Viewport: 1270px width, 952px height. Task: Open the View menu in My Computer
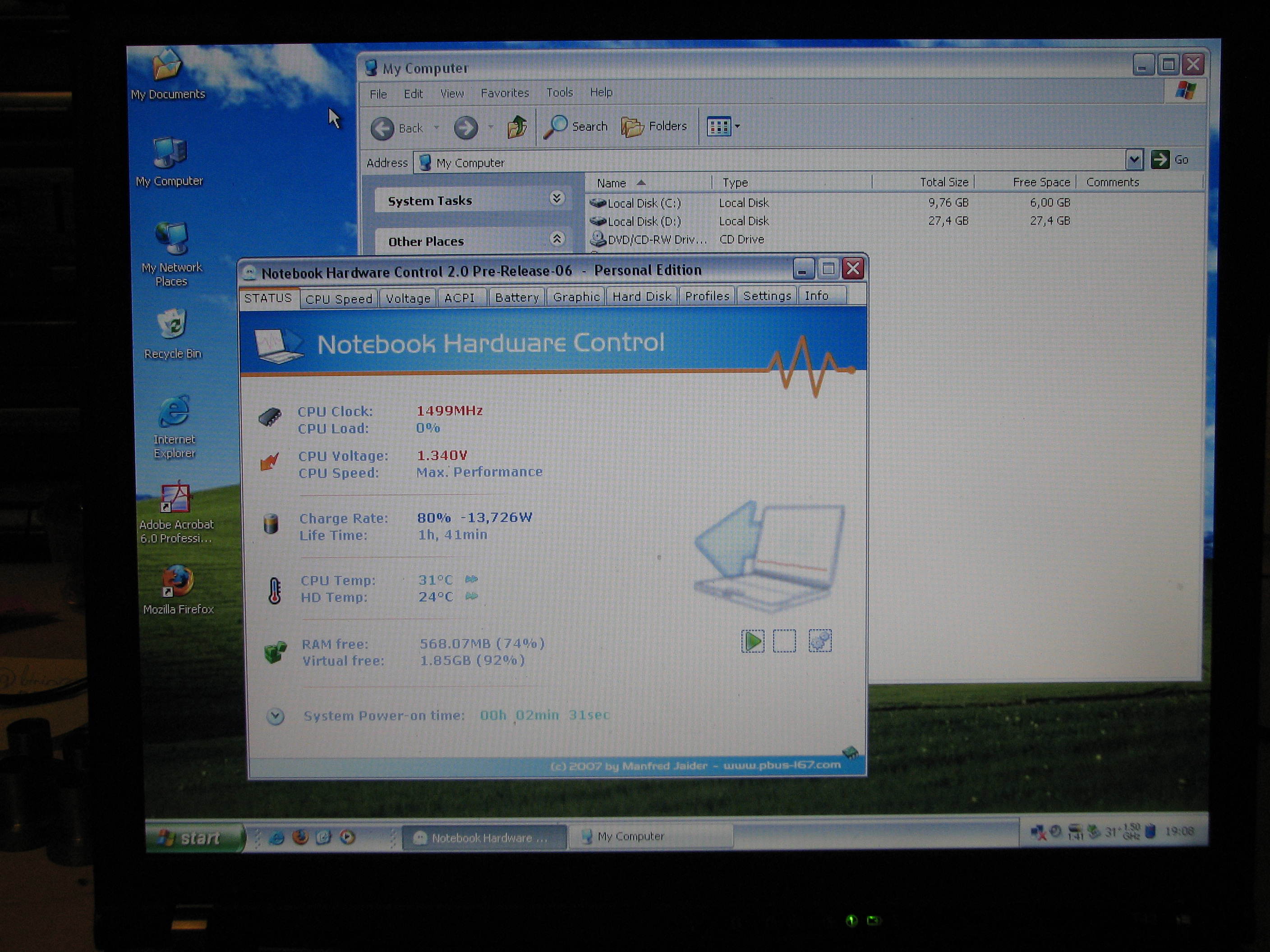pos(452,93)
